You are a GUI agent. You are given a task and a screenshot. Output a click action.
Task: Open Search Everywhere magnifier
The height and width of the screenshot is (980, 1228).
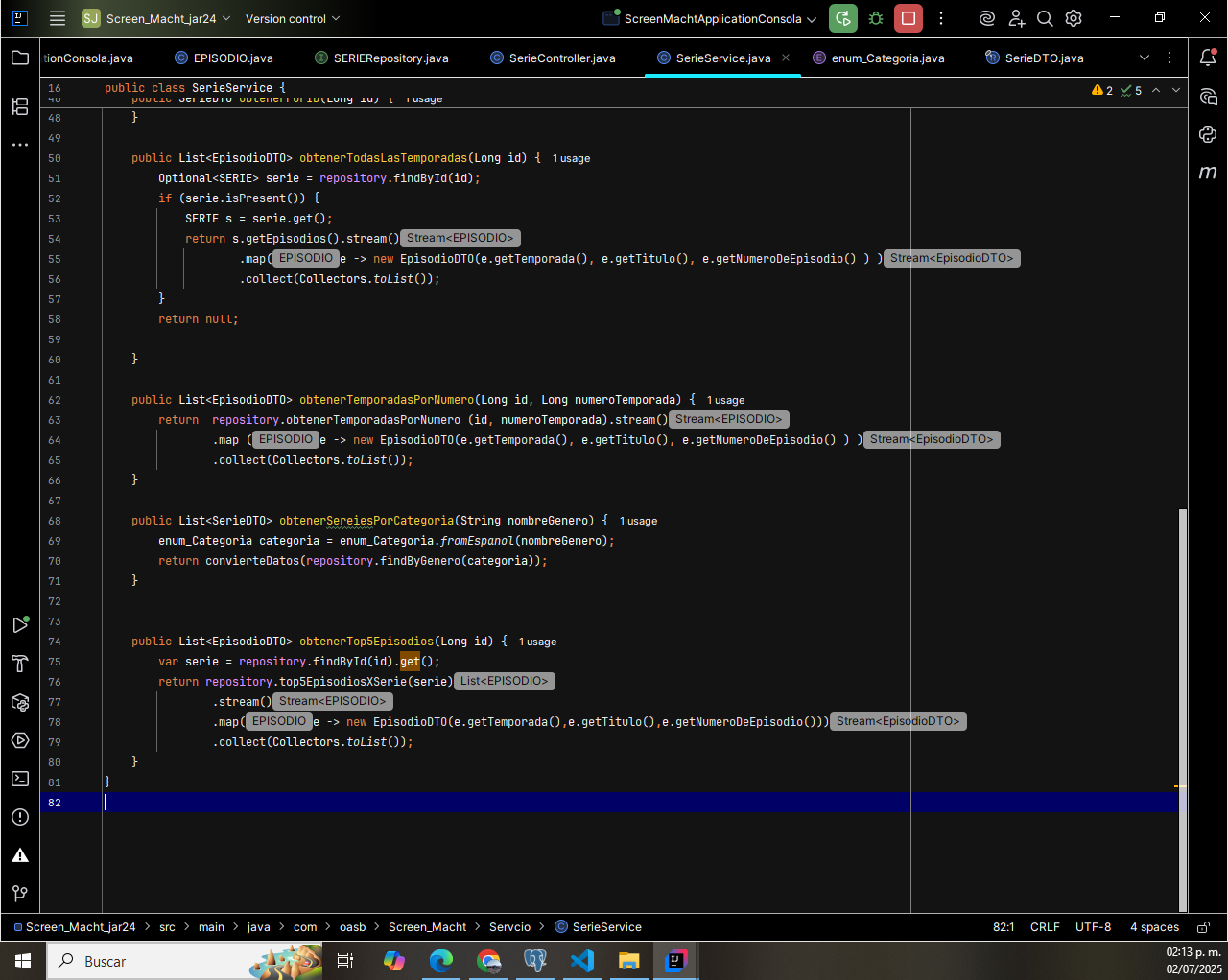[x=1046, y=18]
